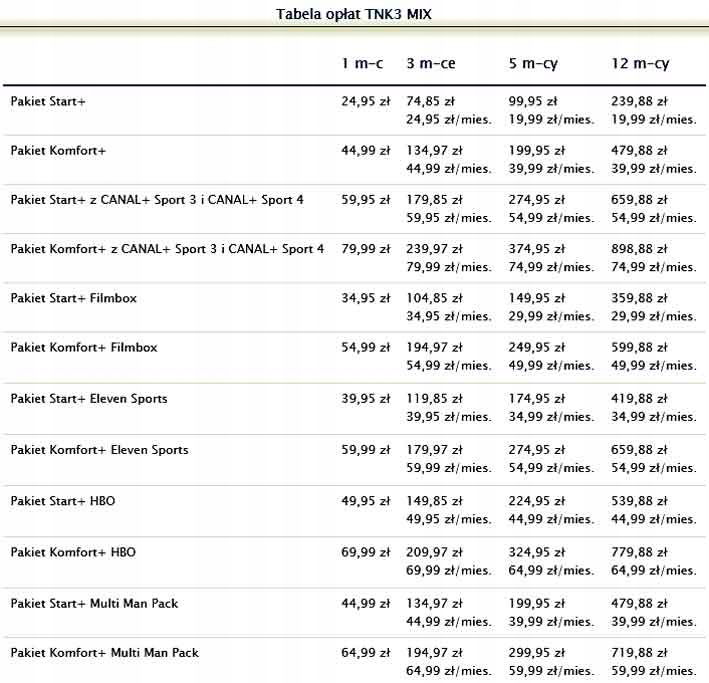Click the '5 m-cy' column header
Screen dimensions: 709x683
533,63
